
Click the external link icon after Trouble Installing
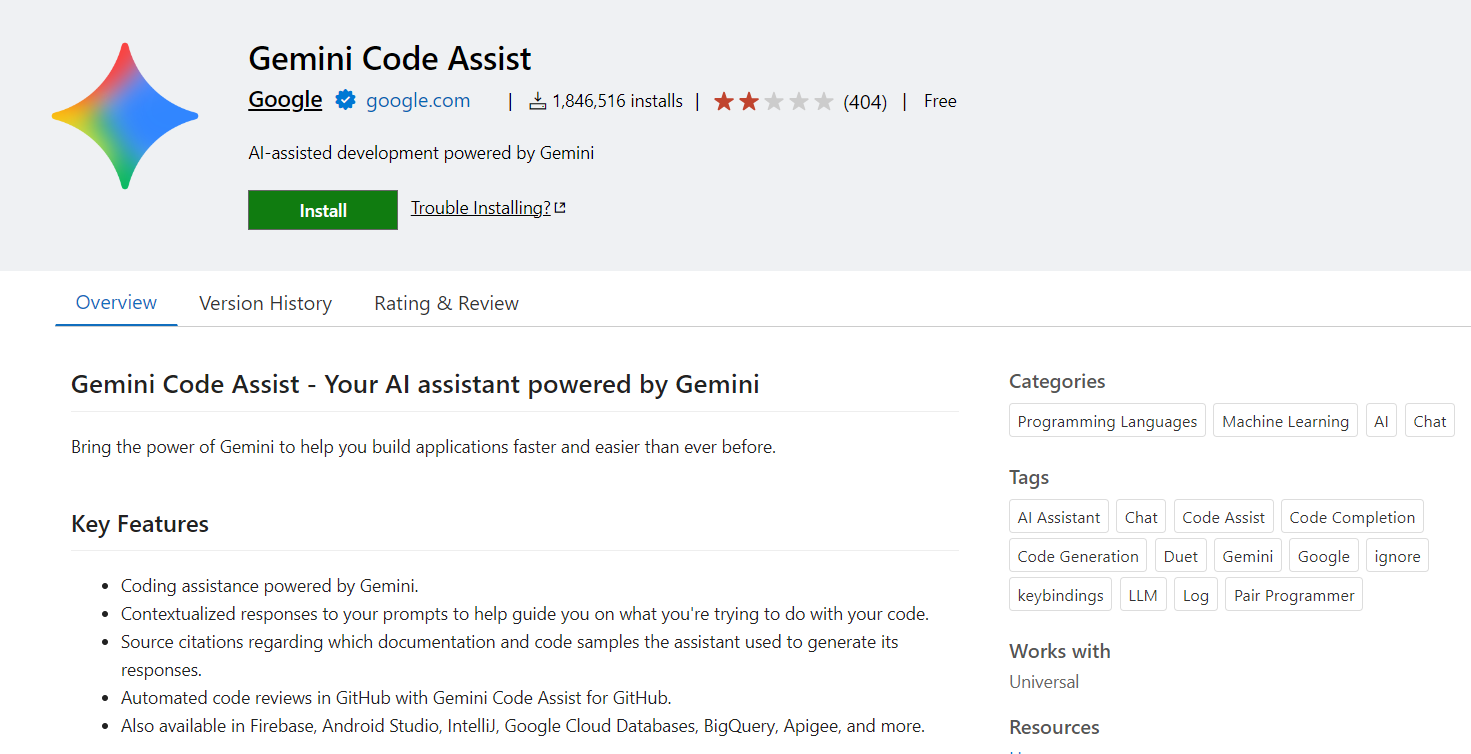pos(560,208)
